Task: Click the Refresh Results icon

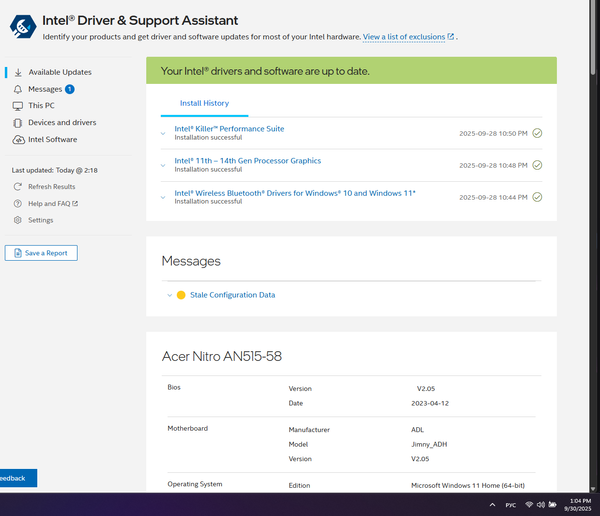Action: pos(18,186)
